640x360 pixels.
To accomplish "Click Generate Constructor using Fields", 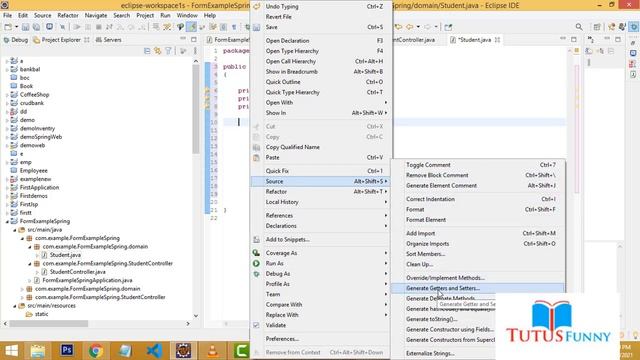I will click(x=450, y=329).
